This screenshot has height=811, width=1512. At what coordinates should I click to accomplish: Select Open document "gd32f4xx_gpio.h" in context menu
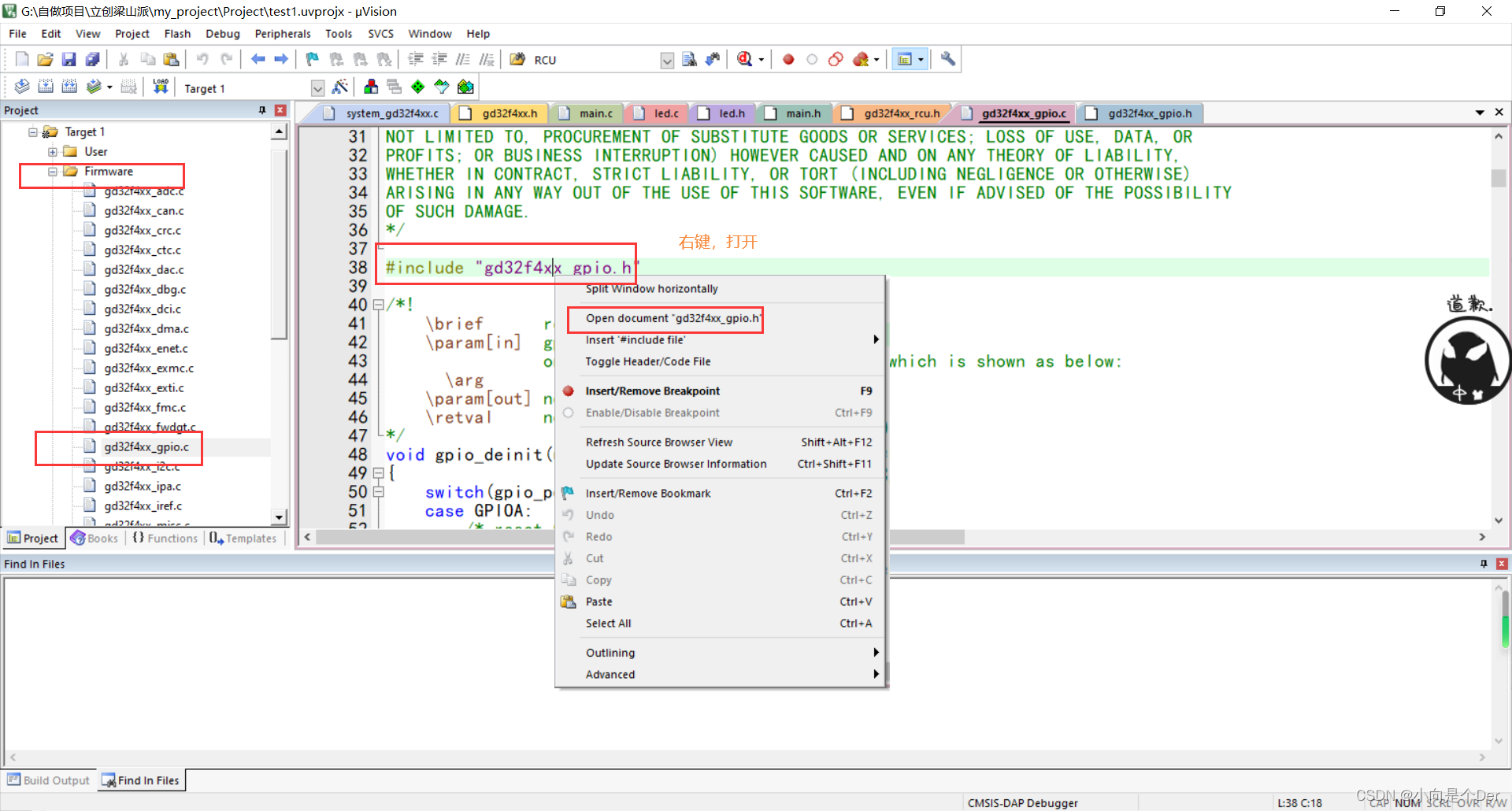(720, 318)
